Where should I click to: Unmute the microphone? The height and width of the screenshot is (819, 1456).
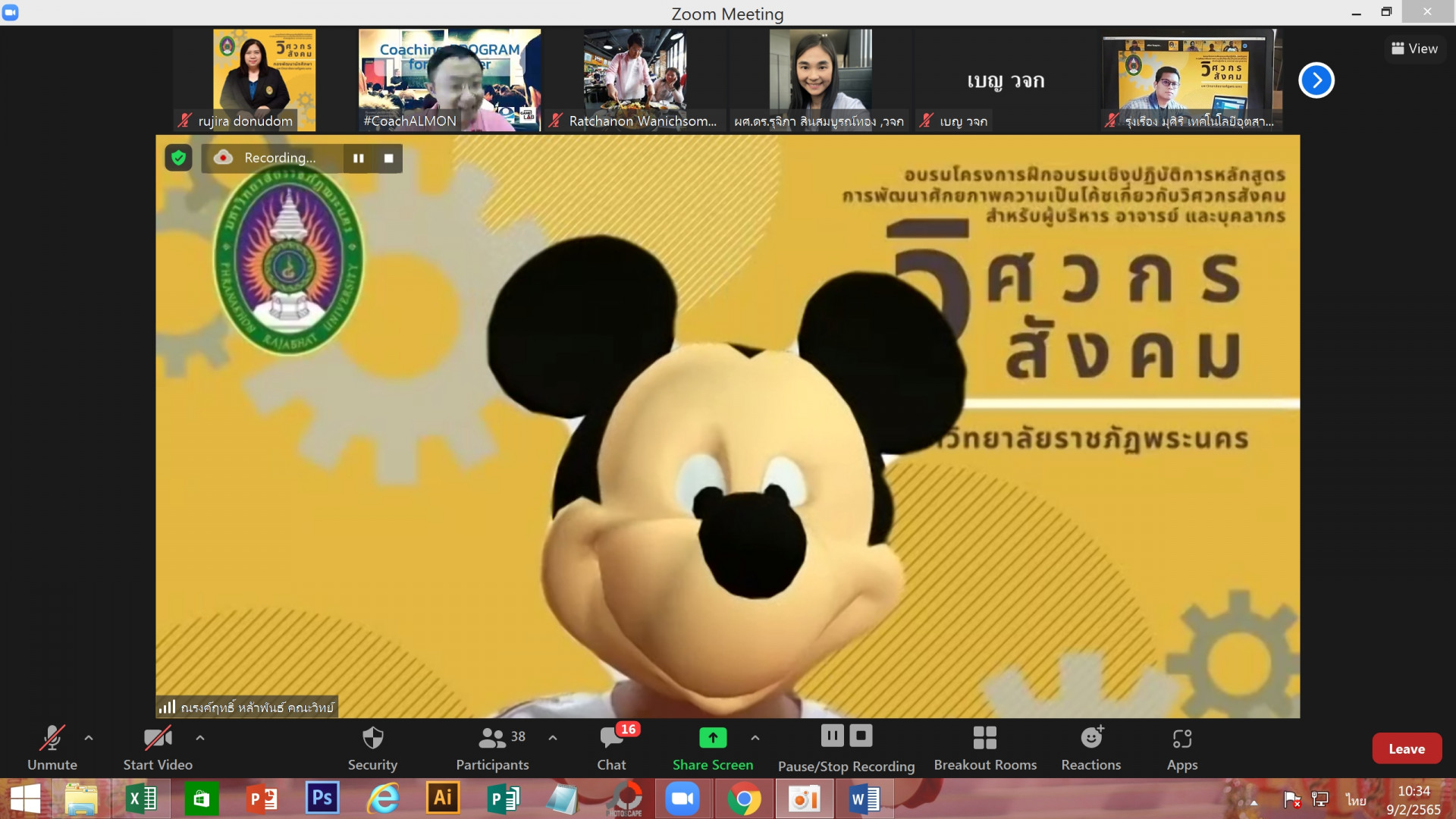pos(52,748)
